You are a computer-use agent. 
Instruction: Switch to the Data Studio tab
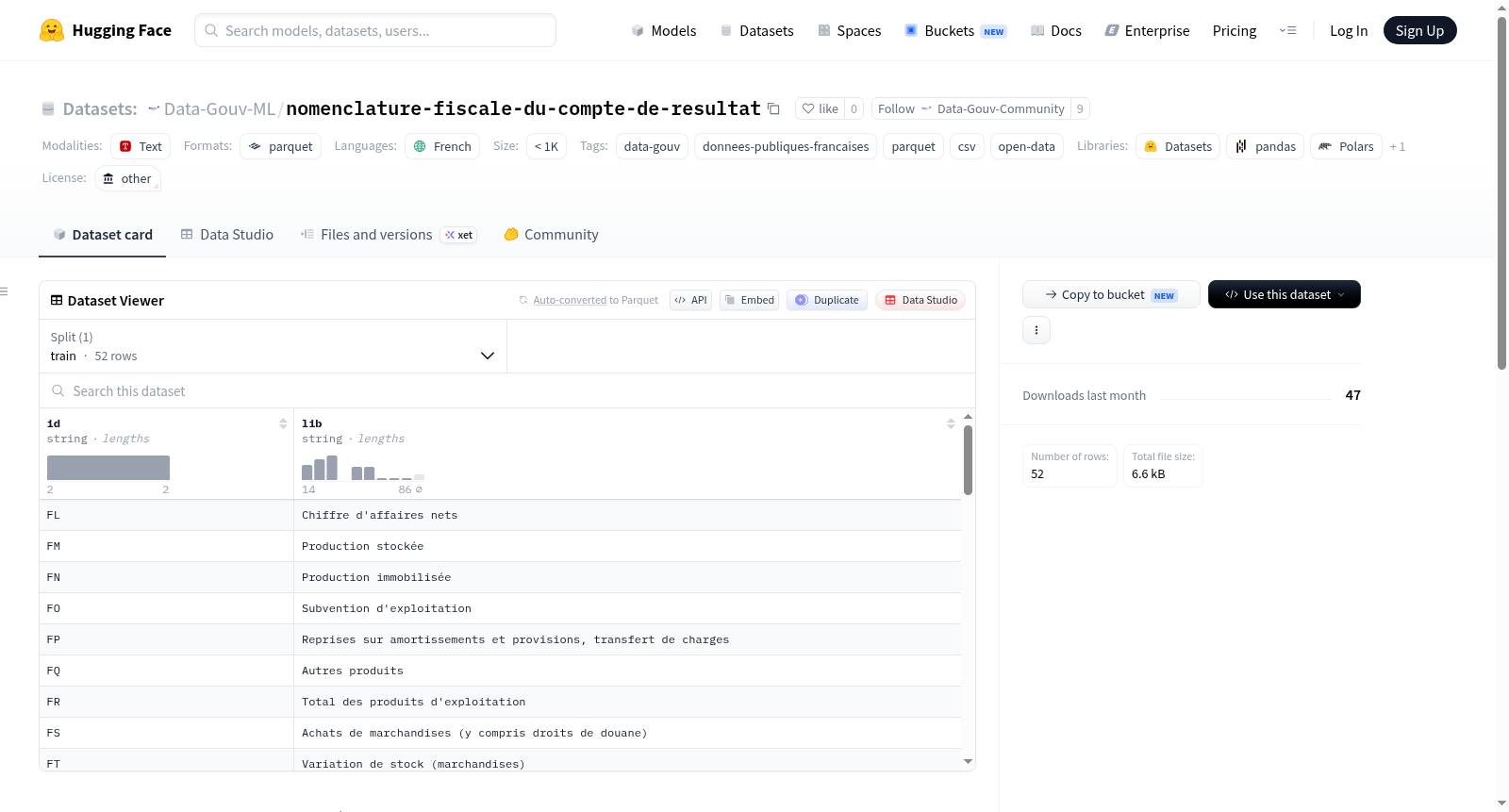tap(227, 235)
